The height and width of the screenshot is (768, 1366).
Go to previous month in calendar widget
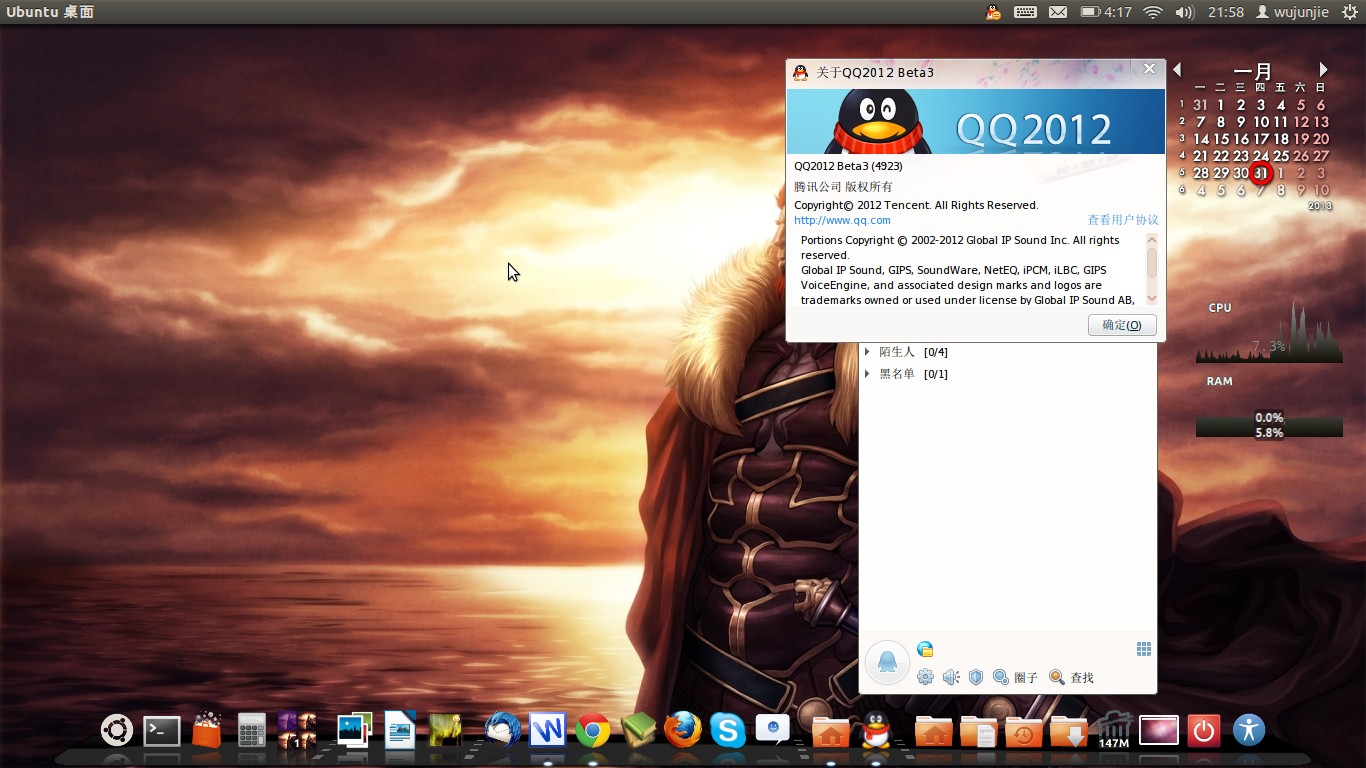(x=1177, y=69)
